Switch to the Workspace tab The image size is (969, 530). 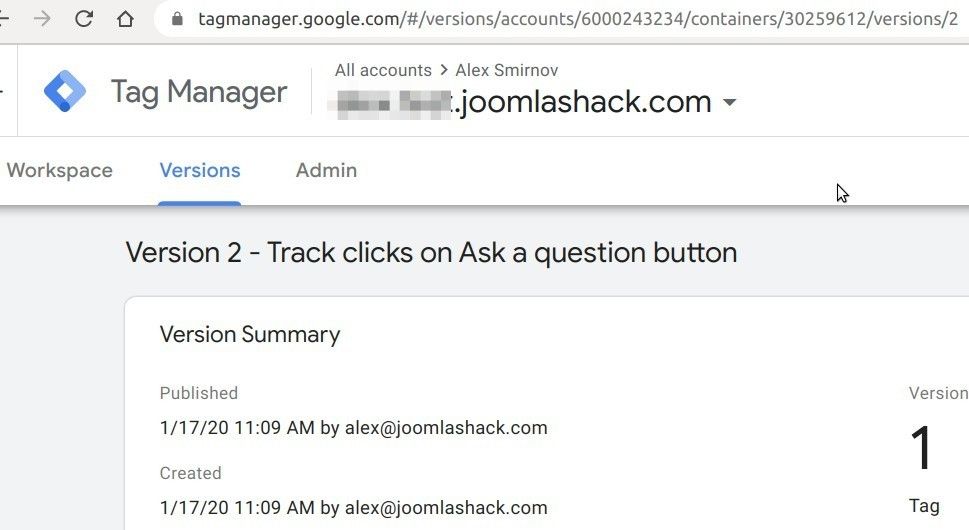(59, 170)
